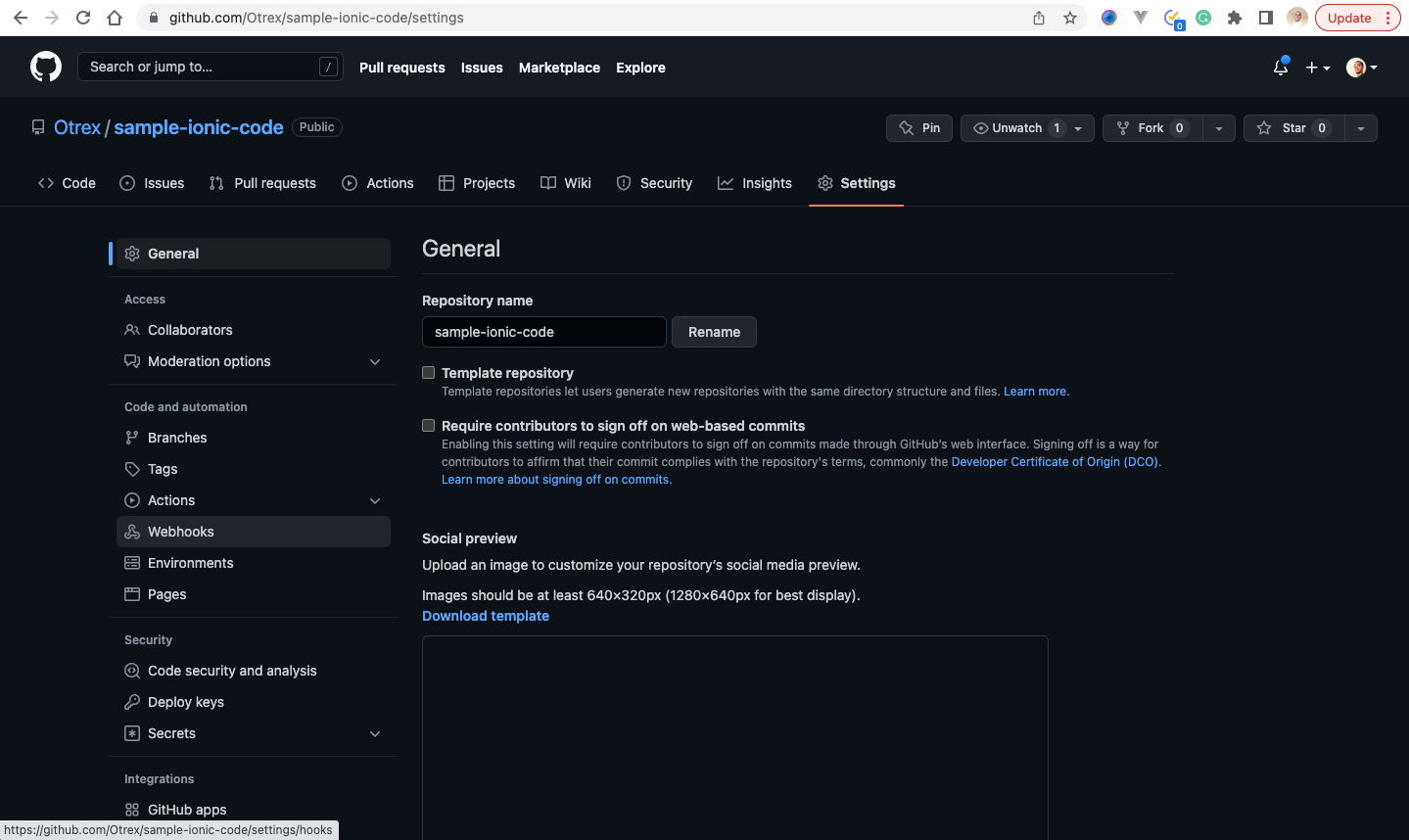This screenshot has width=1409, height=840.
Task: Click the Chrome Update button
Action: [1349, 18]
